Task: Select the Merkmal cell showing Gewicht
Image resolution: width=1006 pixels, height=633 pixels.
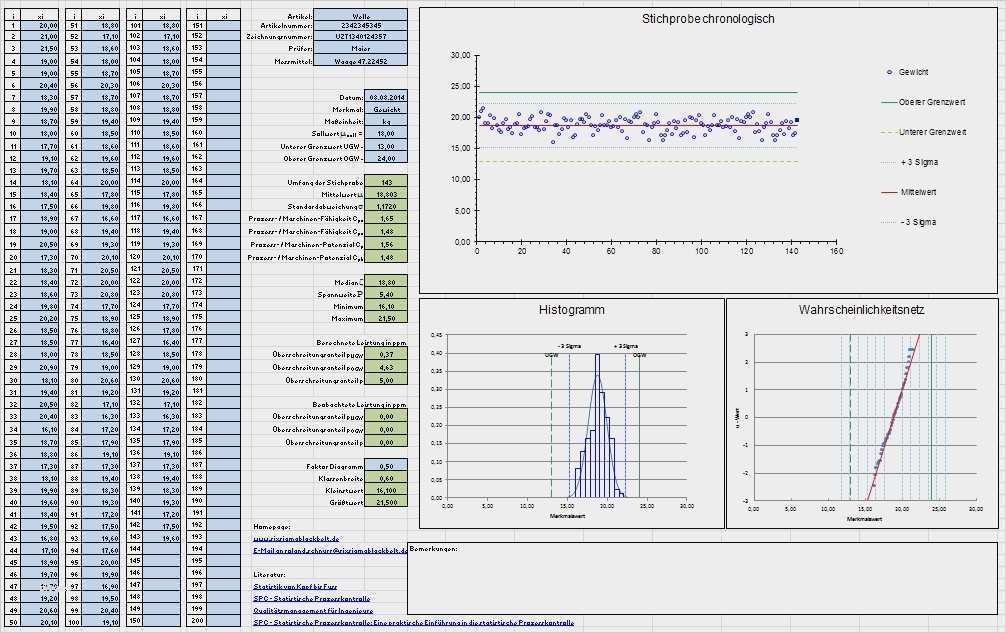Action: 385,110
